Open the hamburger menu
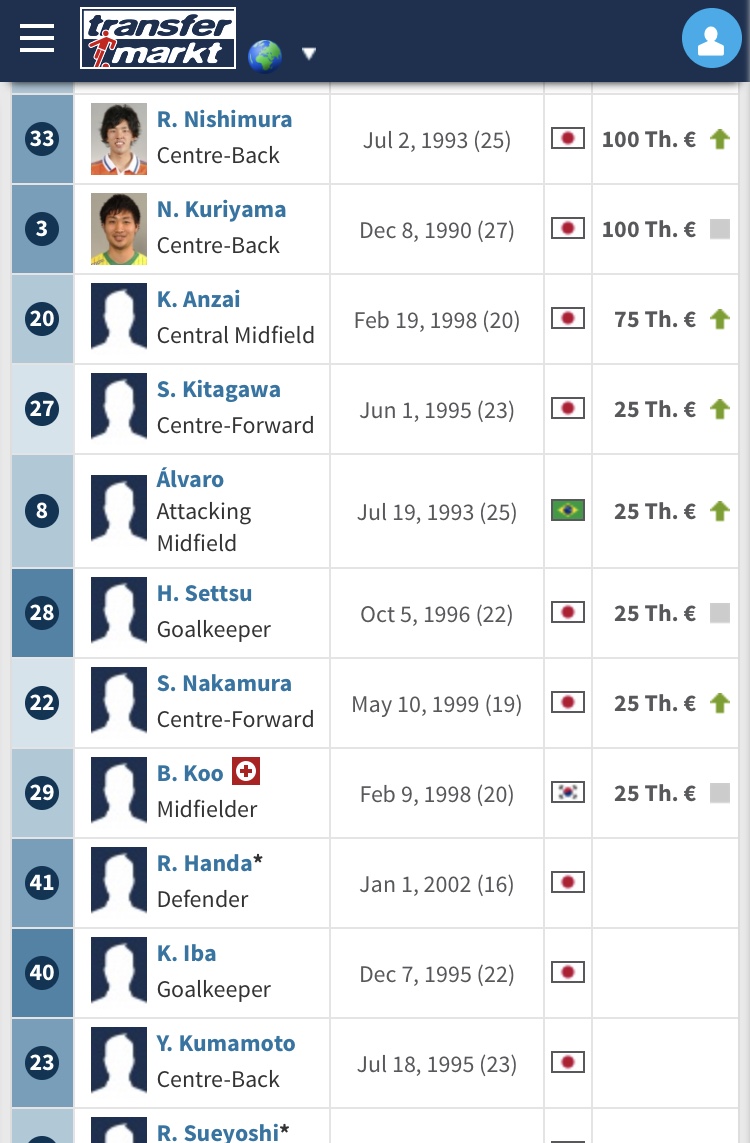 click(x=37, y=38)
